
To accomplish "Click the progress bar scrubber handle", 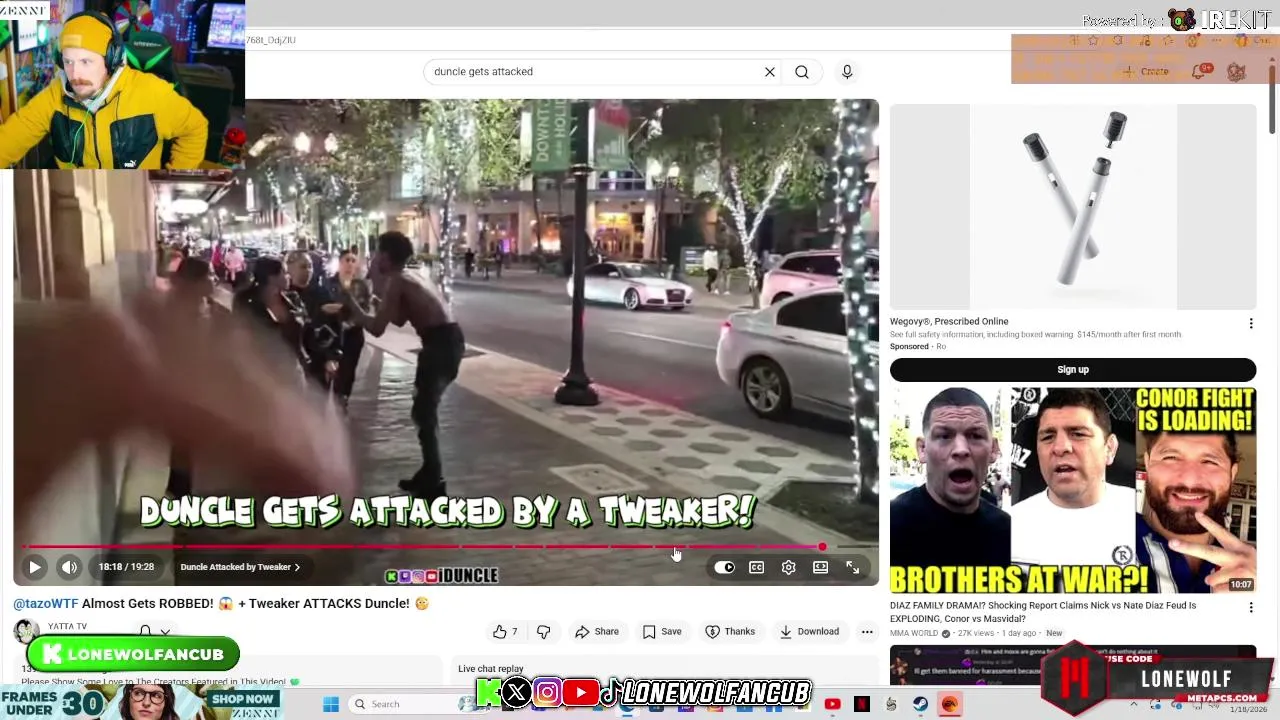I will [x=822, y=547].
